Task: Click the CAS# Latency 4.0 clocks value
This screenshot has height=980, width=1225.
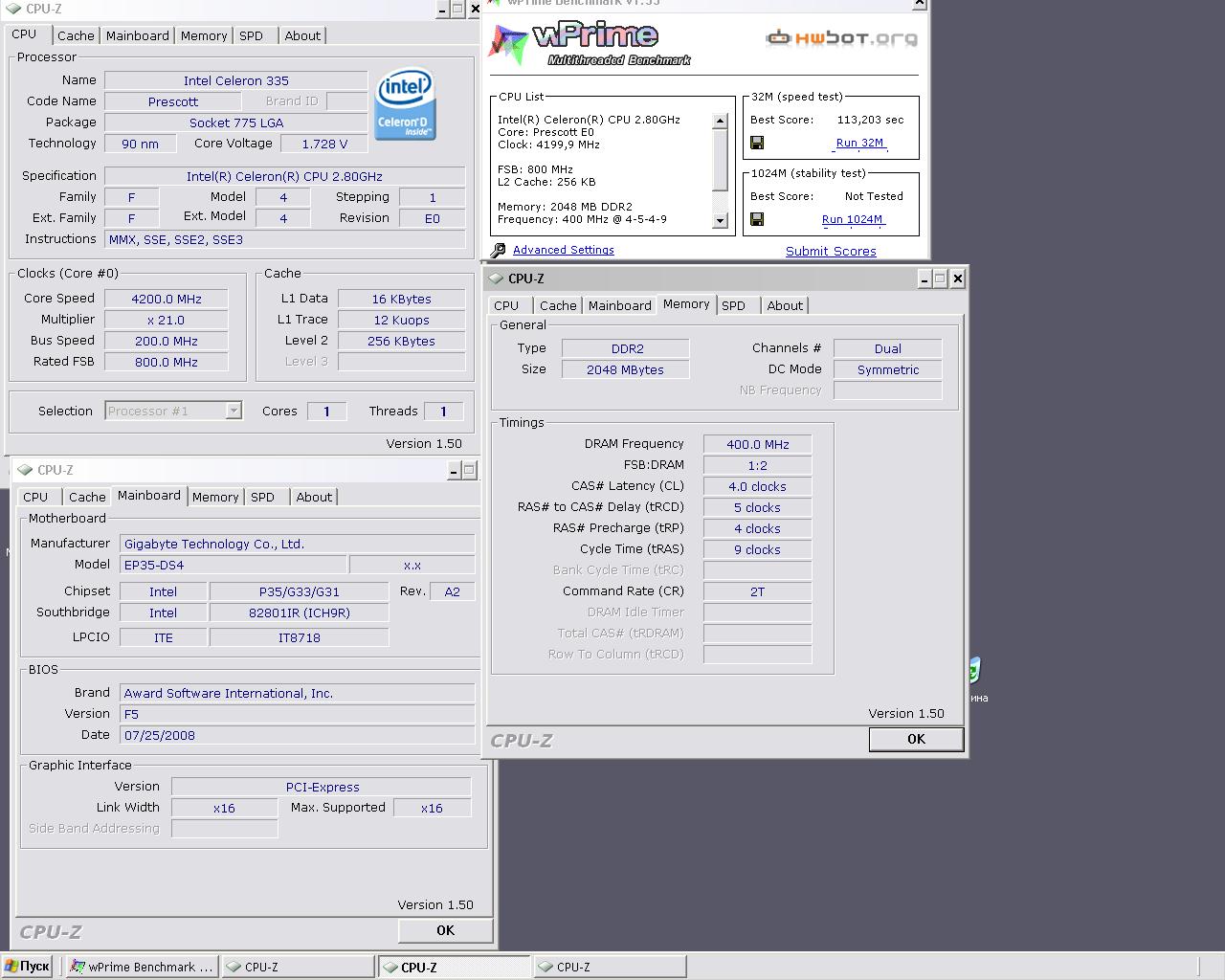Action: point(757,486)
